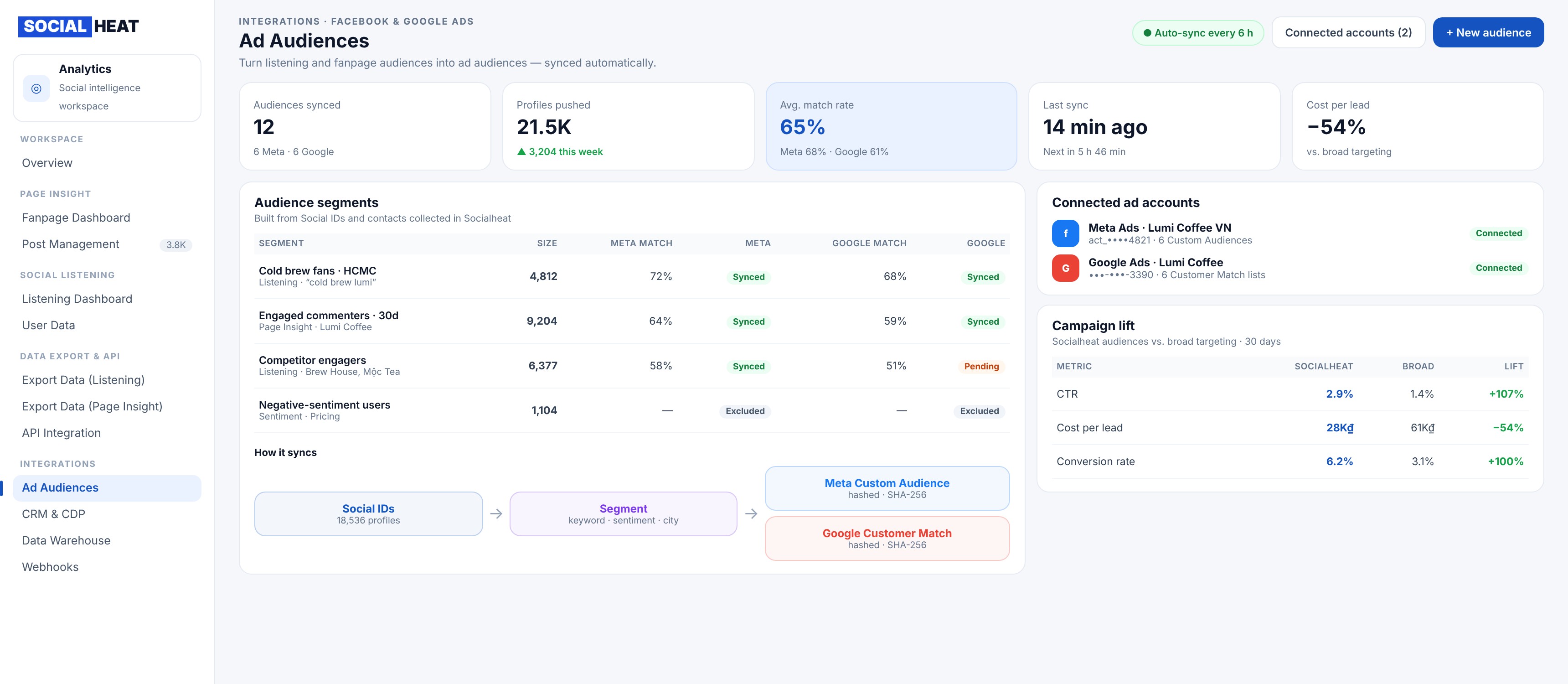The image size is (1568, 684).
Task: Click the Analytics workspace card
Action: coord(107,88)
